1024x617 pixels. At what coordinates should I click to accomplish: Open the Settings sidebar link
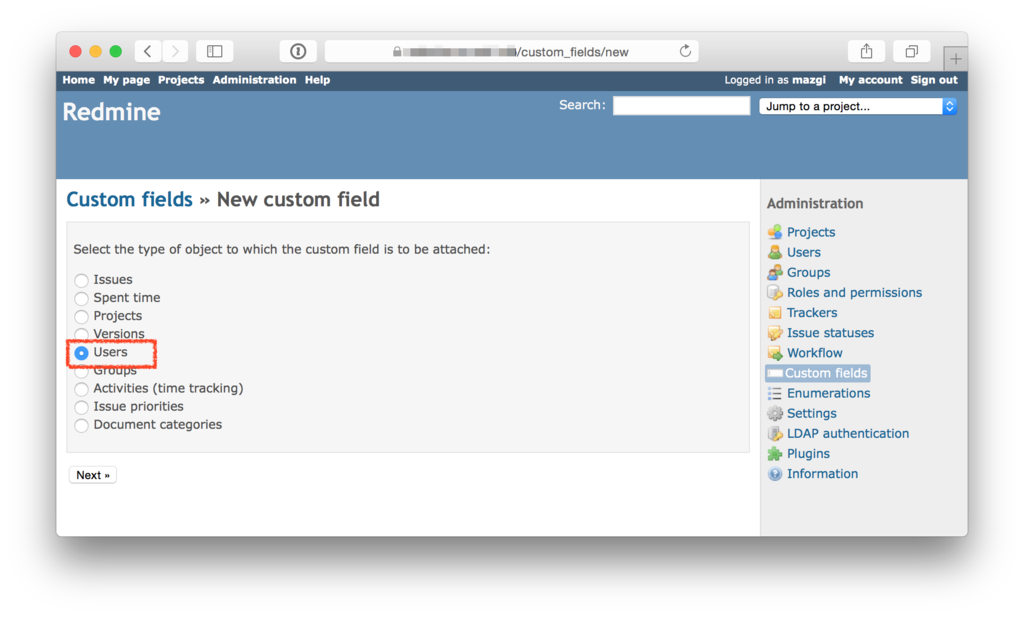click(x=811, y=413)
